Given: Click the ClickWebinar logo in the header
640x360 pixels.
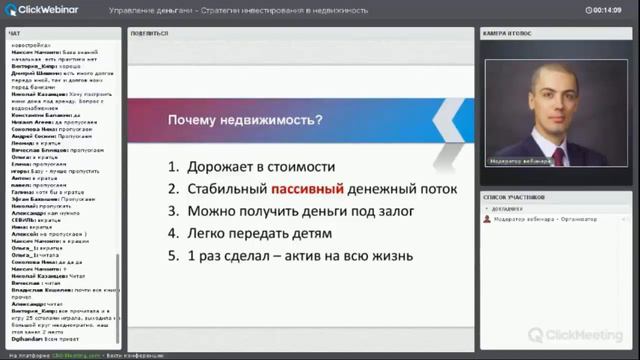Looking at the screenshot, I should coord(41,10).
